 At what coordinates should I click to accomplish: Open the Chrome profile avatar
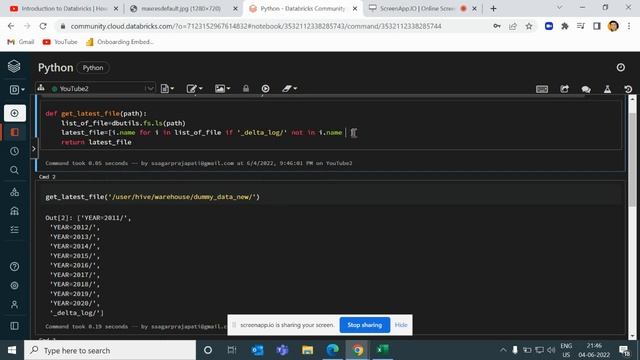tap(613, 26)
